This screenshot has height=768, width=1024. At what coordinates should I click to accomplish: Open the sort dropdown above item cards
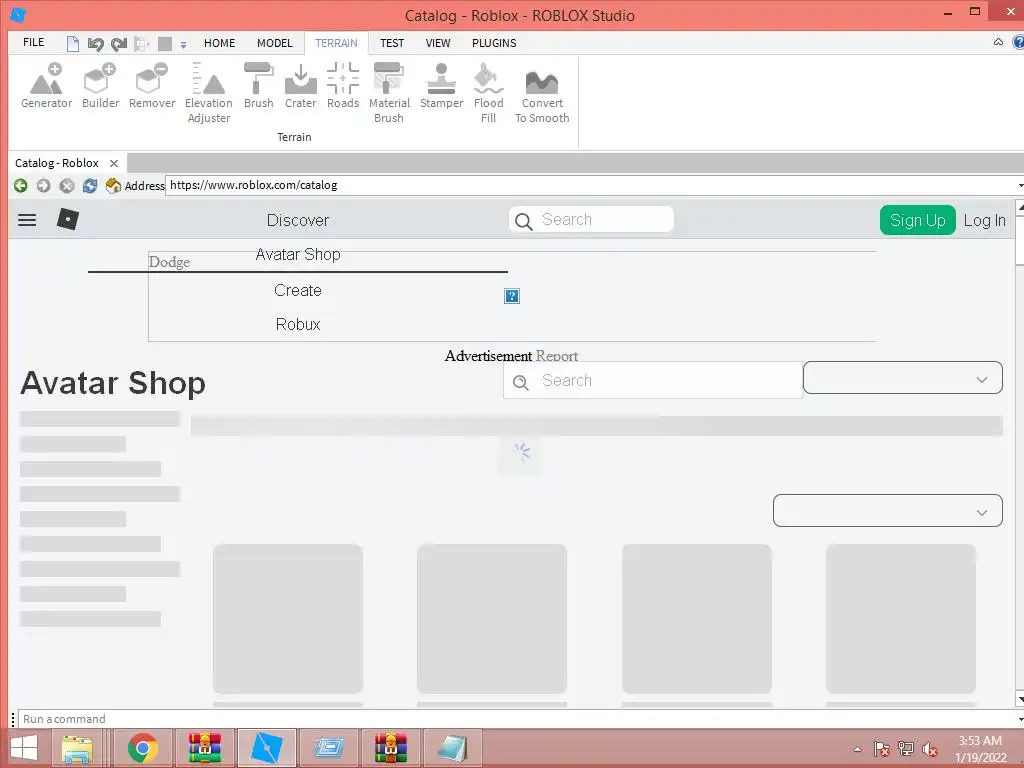(888, 511)
